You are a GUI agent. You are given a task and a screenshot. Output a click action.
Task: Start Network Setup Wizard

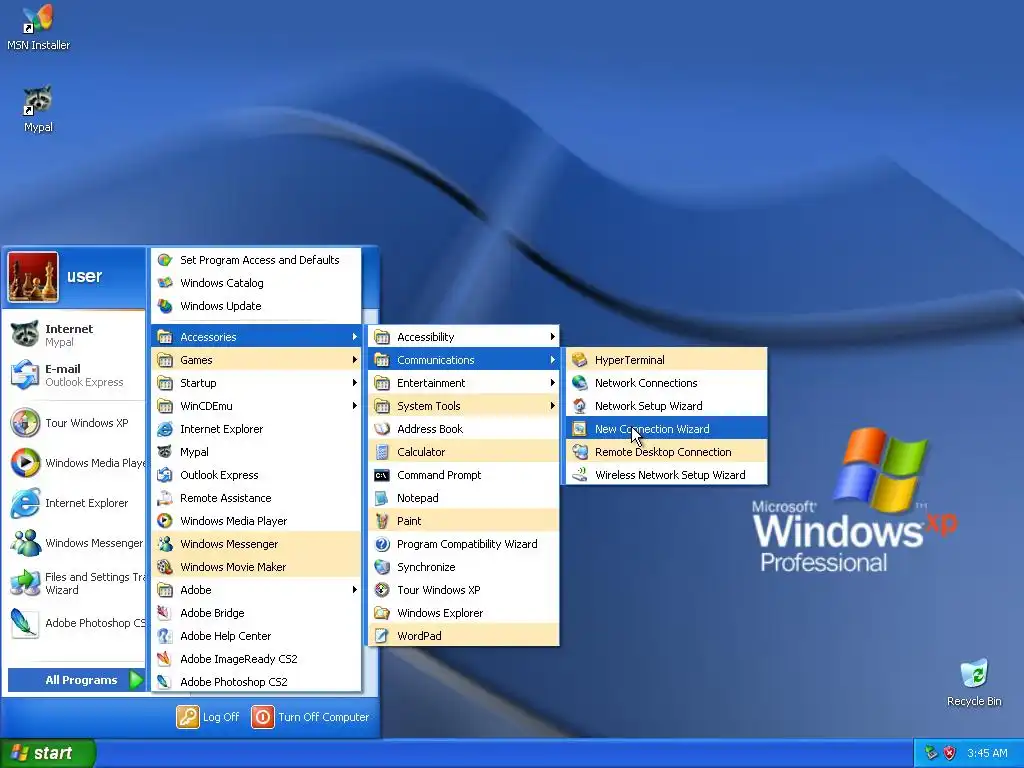[666, 406]
